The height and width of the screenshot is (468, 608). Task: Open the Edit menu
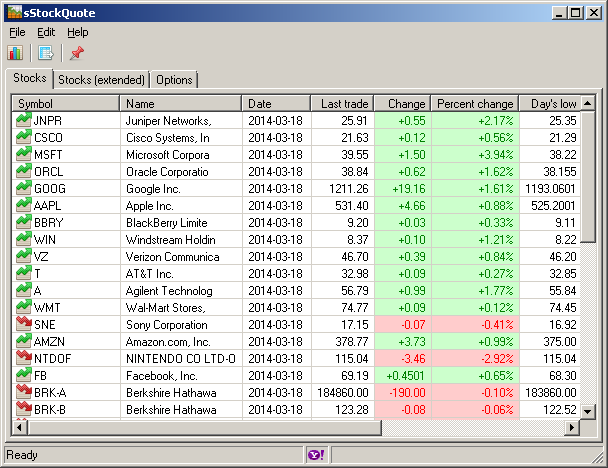(46, 32)
